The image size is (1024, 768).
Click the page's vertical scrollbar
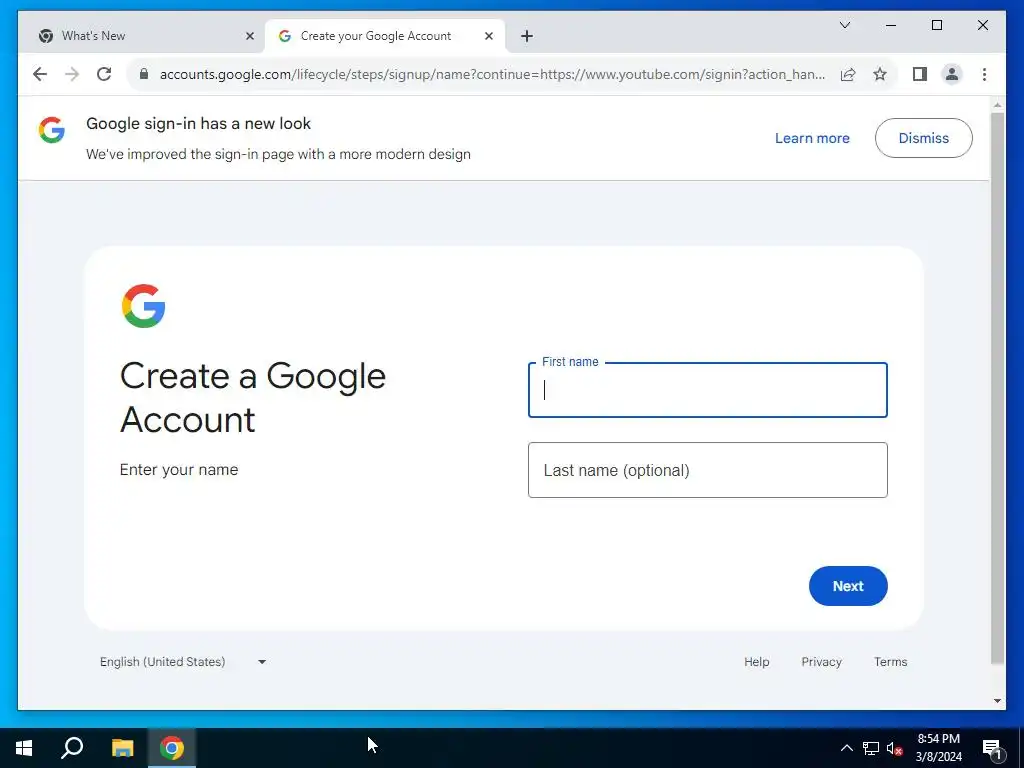tap(997, 389)
